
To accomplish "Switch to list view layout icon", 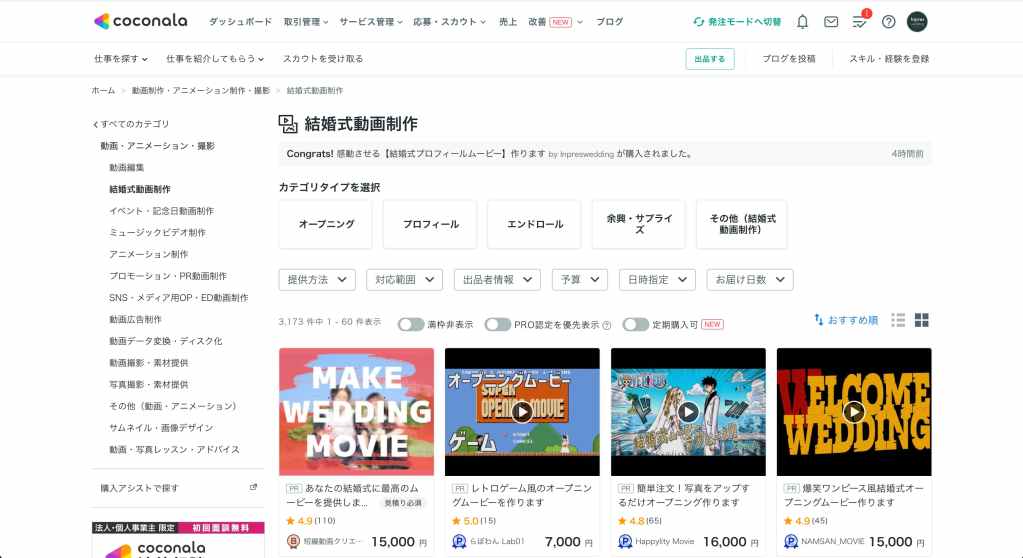I will [898, 320].
